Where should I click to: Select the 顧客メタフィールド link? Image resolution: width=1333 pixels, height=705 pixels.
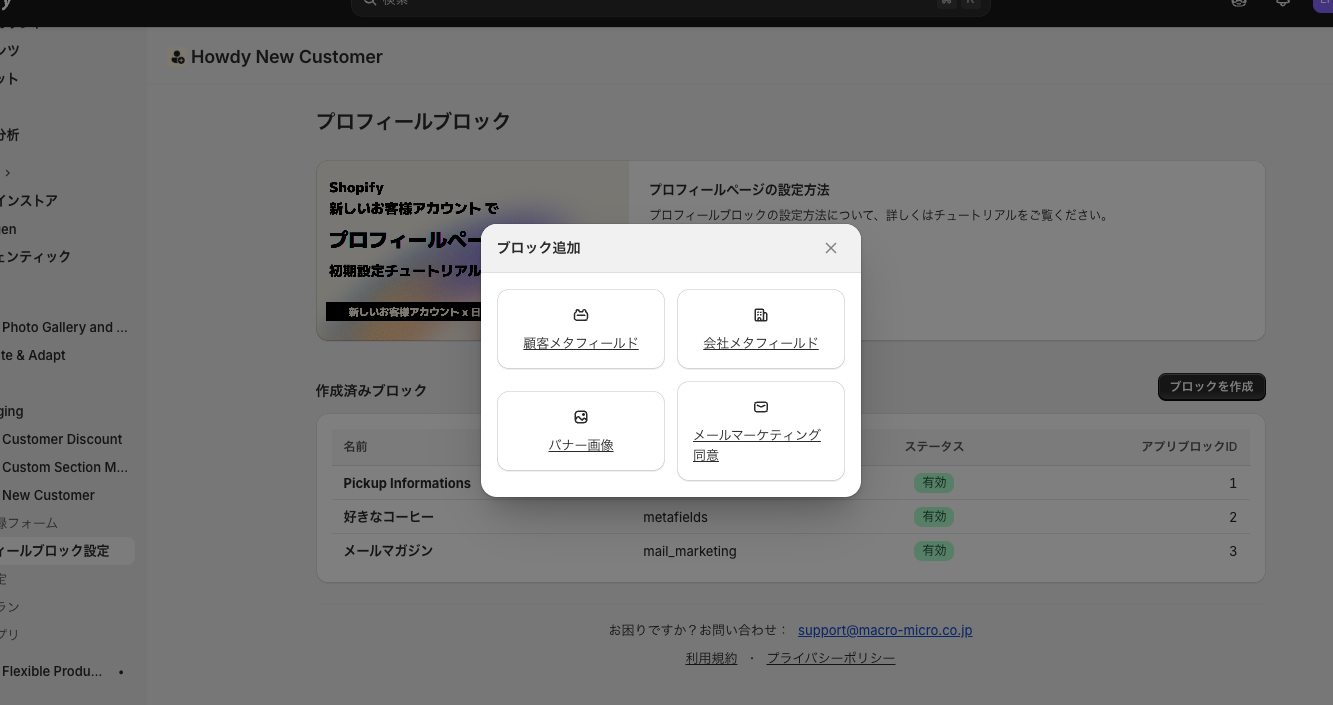tap(581, 343)
